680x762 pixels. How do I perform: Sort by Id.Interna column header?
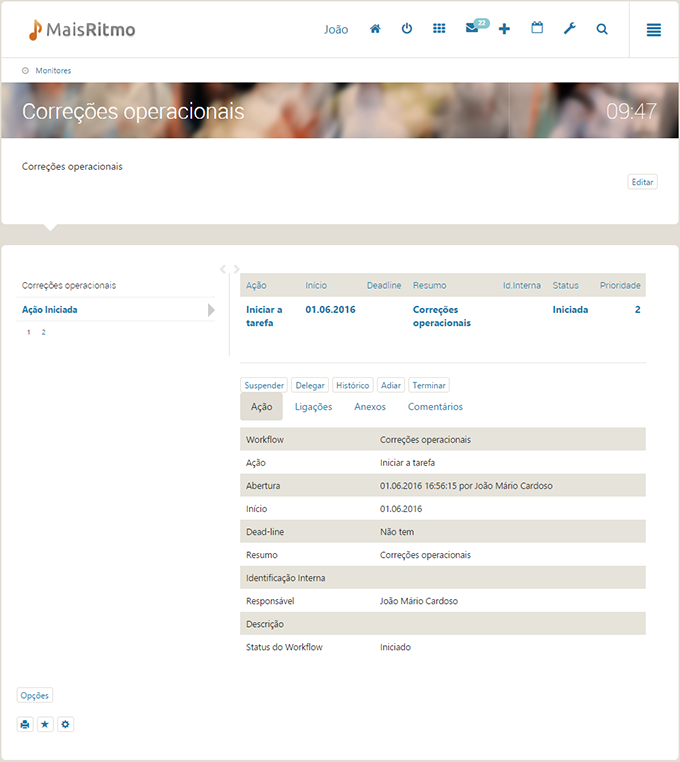[522, 285]
